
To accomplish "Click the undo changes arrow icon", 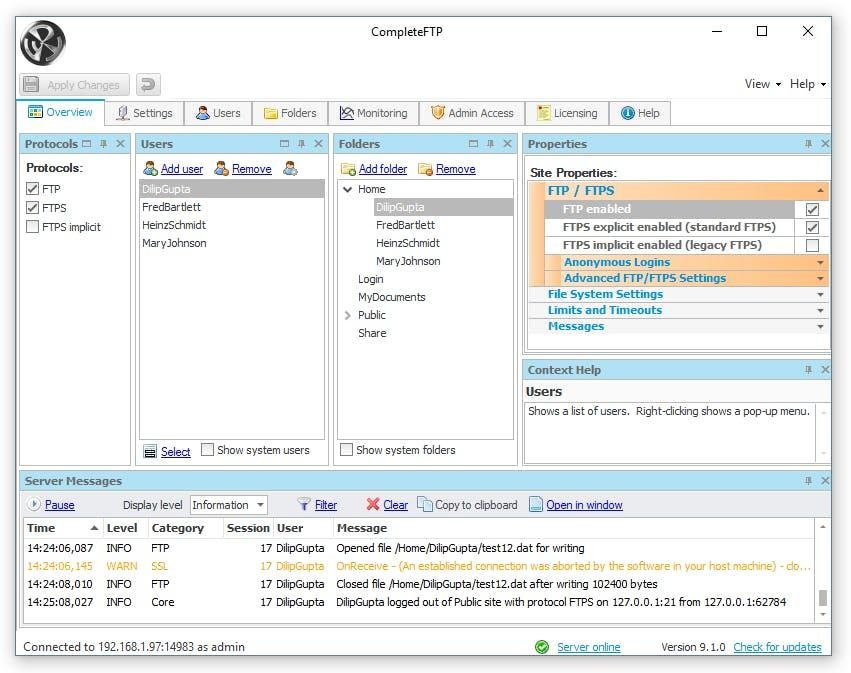I will coord(147,85).
